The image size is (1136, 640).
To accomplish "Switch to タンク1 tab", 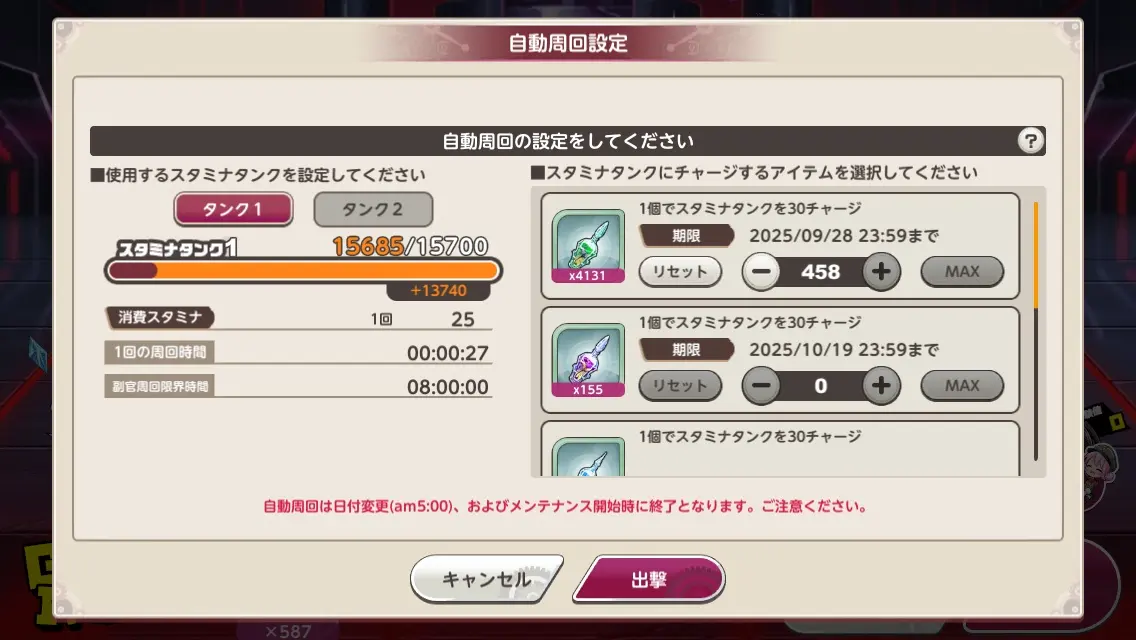I will click(233, 209).
